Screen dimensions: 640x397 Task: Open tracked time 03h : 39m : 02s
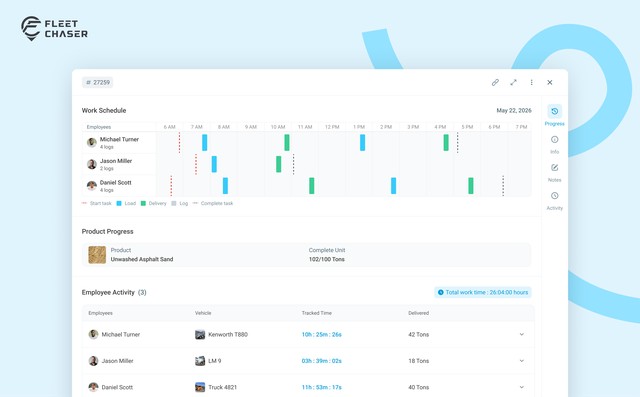[x=322, y=361]
